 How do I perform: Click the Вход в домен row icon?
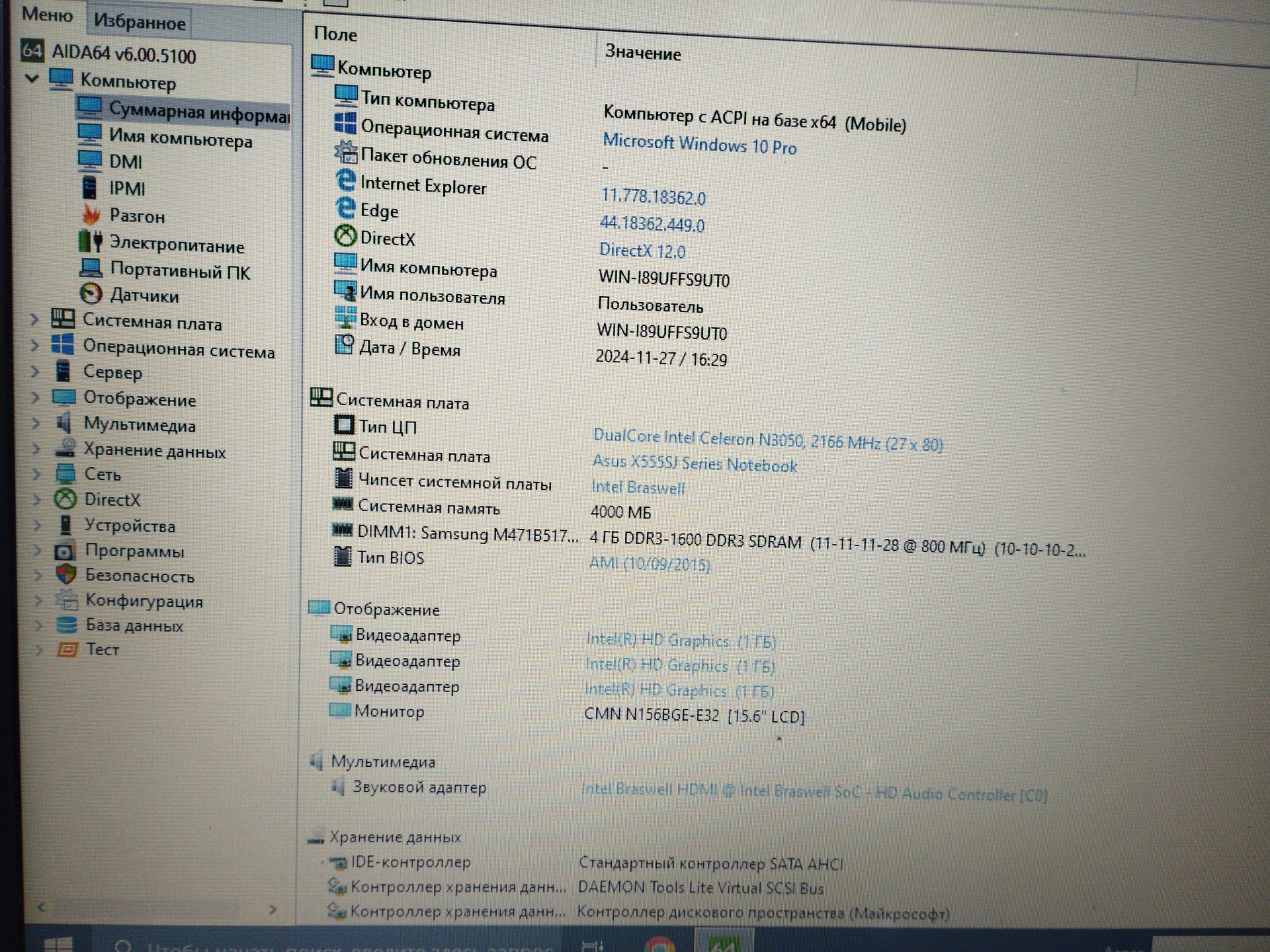coord(345,317)
